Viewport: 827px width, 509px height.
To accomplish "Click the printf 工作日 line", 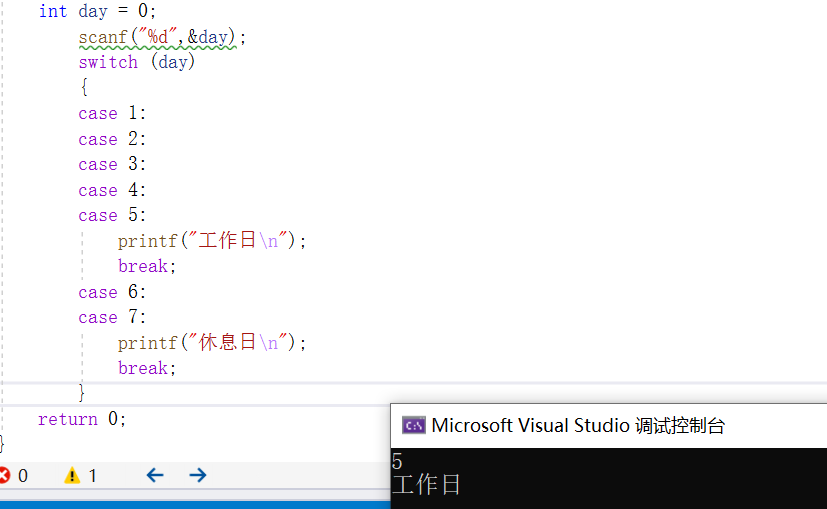I will pos(211,241).
